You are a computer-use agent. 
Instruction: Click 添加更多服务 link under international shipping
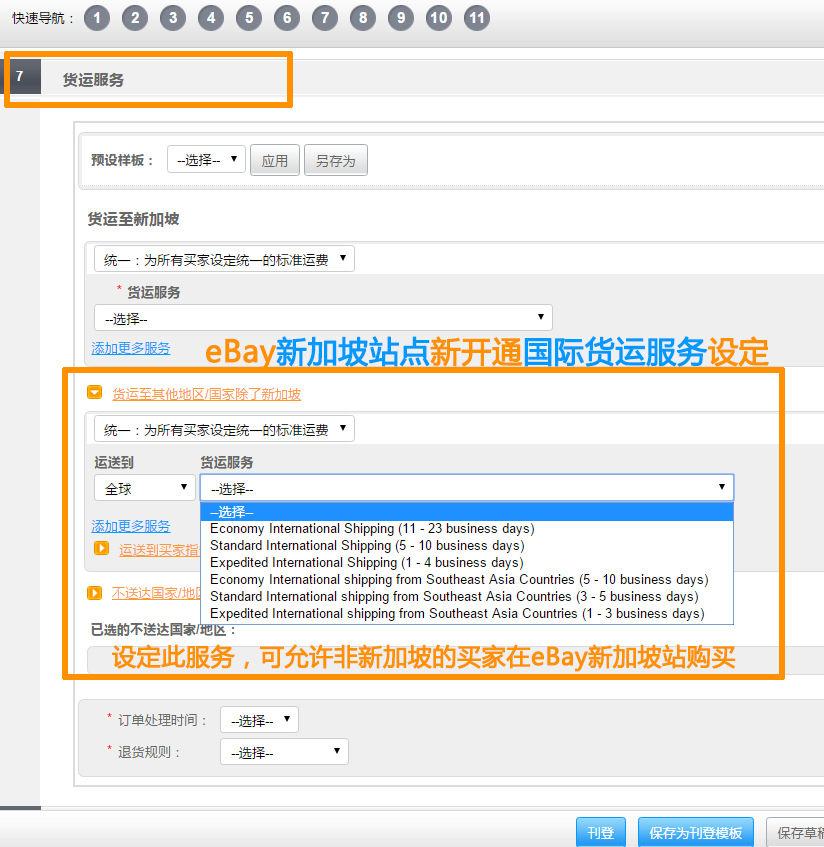[131, 526]
